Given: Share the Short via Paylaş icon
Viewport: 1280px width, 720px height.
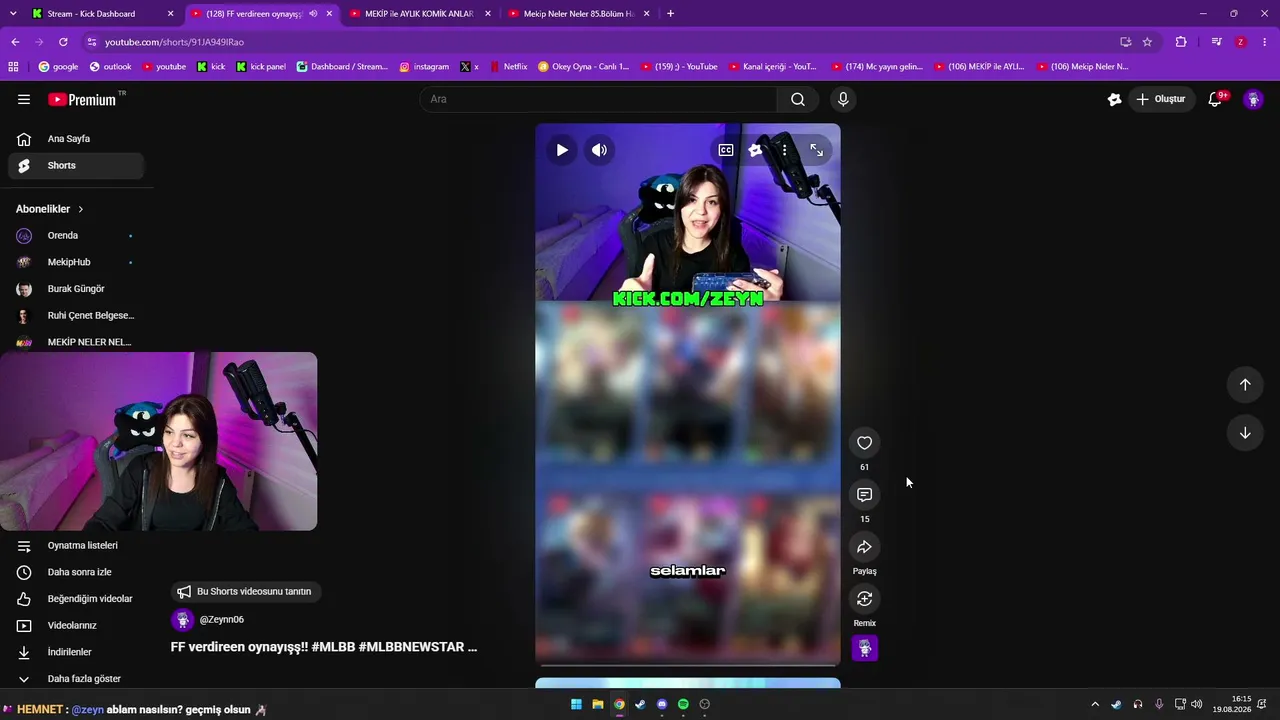Looking at the screenshot, I should (865, 547).
